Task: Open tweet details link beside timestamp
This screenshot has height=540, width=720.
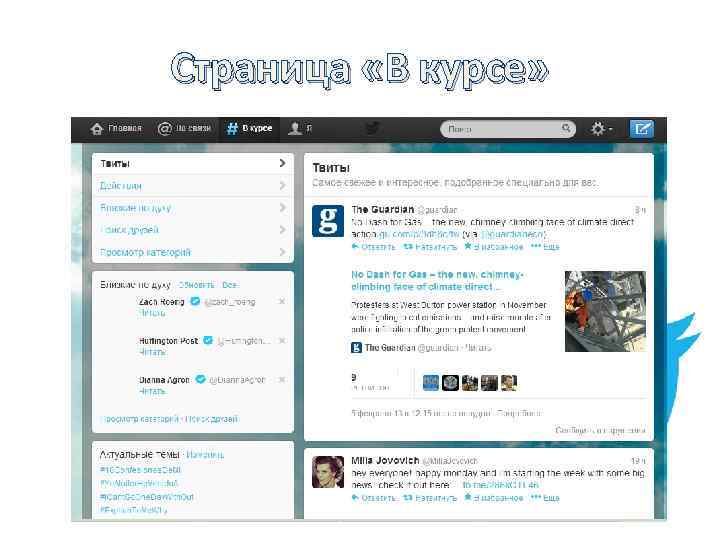Action: [x=519, y=413]
